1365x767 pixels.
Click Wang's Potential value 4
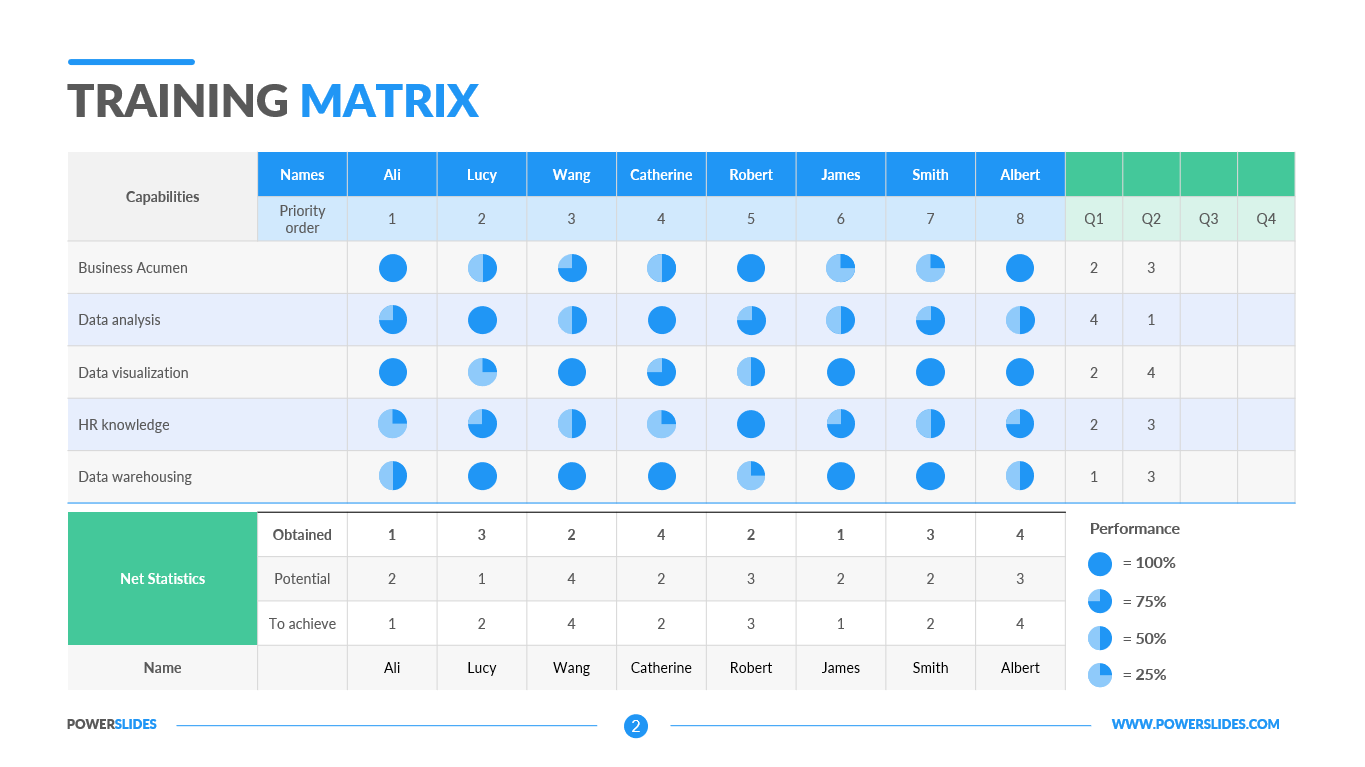coord(572,579)
